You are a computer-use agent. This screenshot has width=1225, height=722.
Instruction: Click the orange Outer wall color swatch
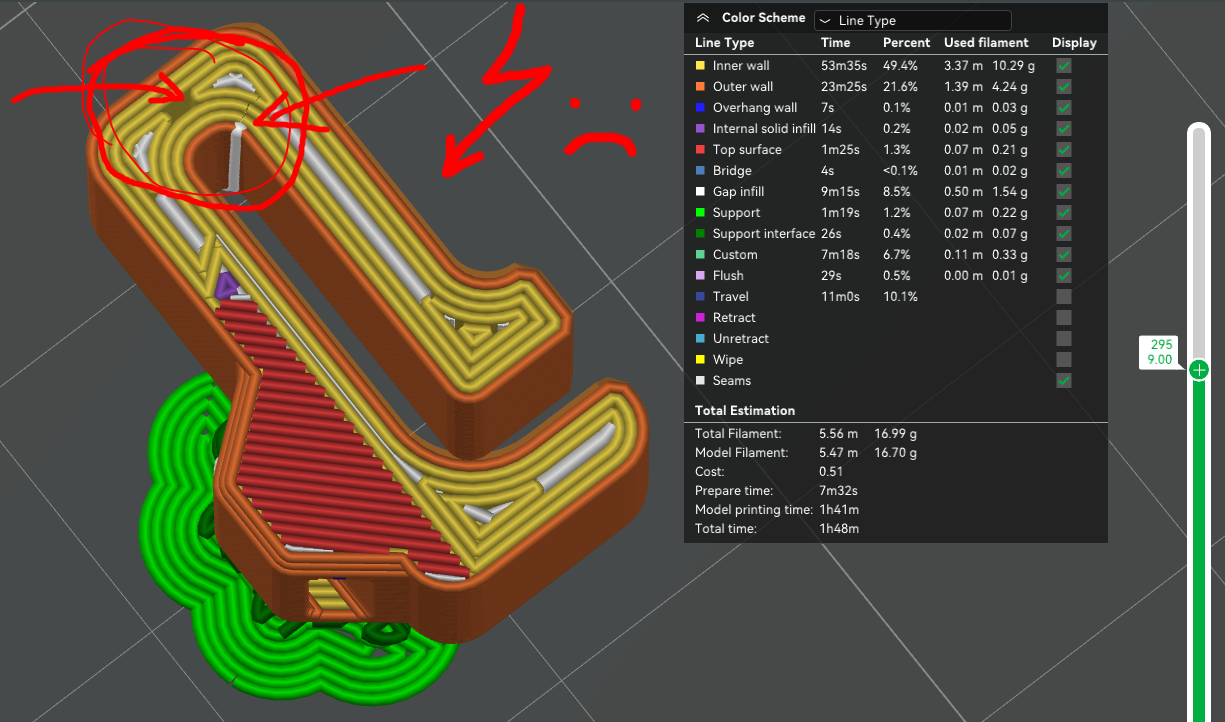click(701, 87)
